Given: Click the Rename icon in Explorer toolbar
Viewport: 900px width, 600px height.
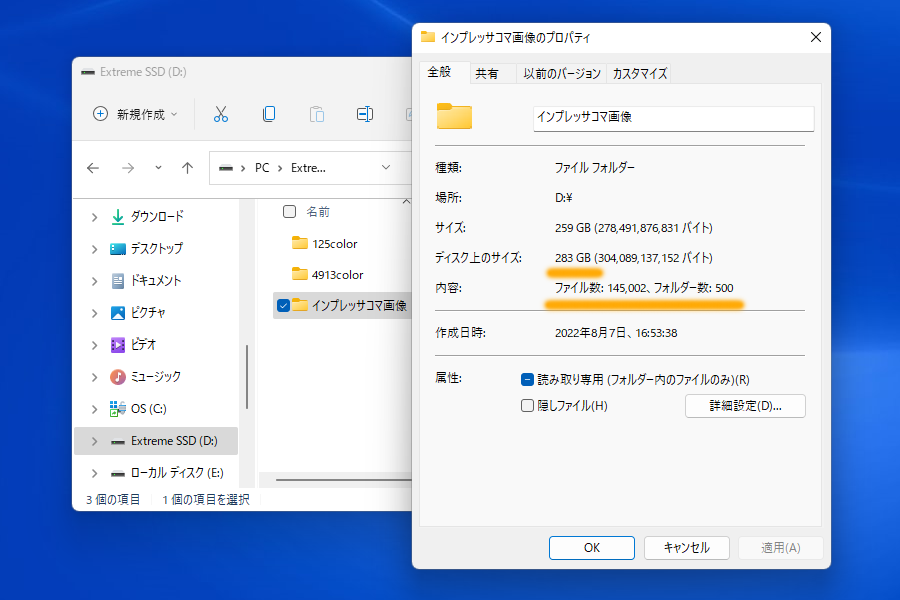Looking at the screenshot, I should 364,114.
